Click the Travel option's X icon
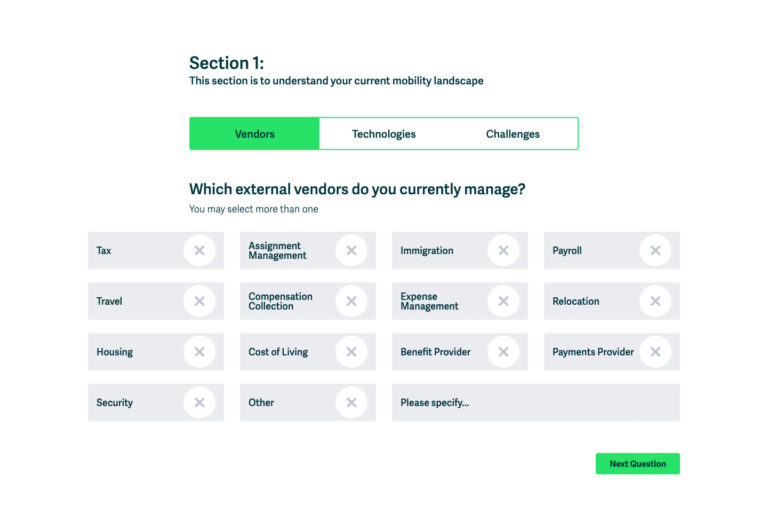Screen dimensions: 768x531 tap(199, 301)
